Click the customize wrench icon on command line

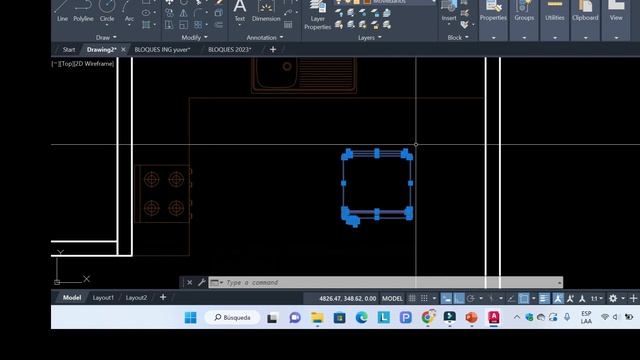click(202, 282)
